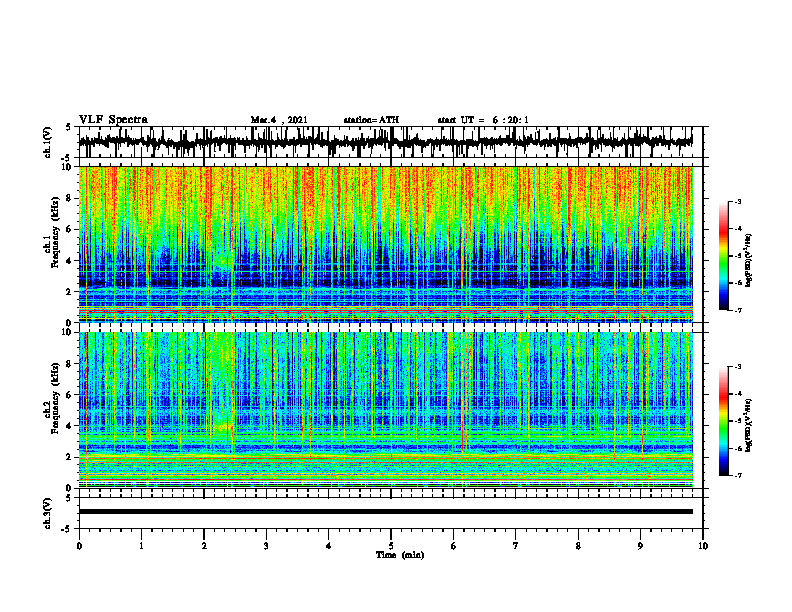Click the yellow 4 kHz burst in ch.2 spectrogram
The height and width of the screenshot is (612, 792).
coord(223,428)
